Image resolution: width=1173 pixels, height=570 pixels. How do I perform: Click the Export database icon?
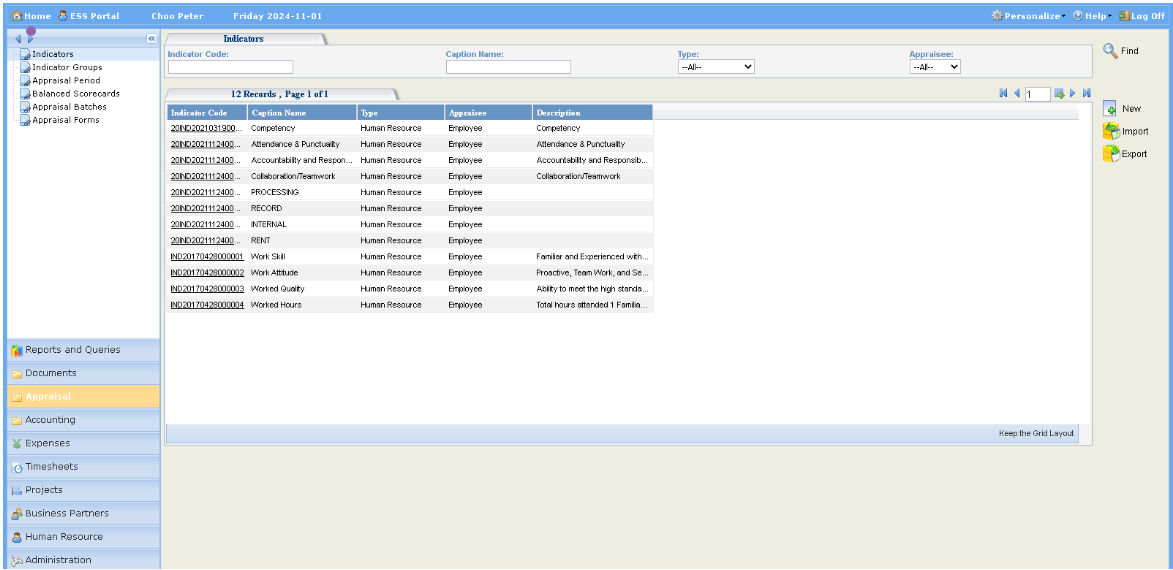coord(1111,154)
